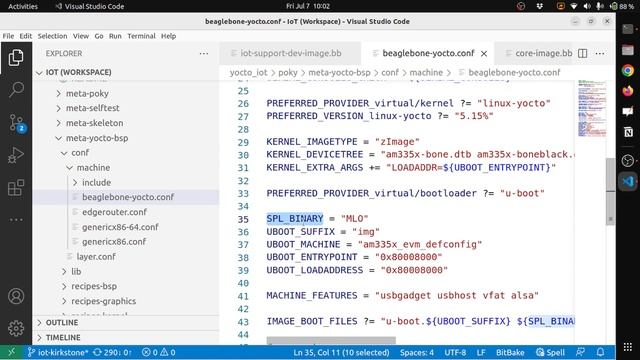640x360 pixels.
Task: Select beaglebone-yocto.conf in explorer tree
Action: [x=127, y=197]
